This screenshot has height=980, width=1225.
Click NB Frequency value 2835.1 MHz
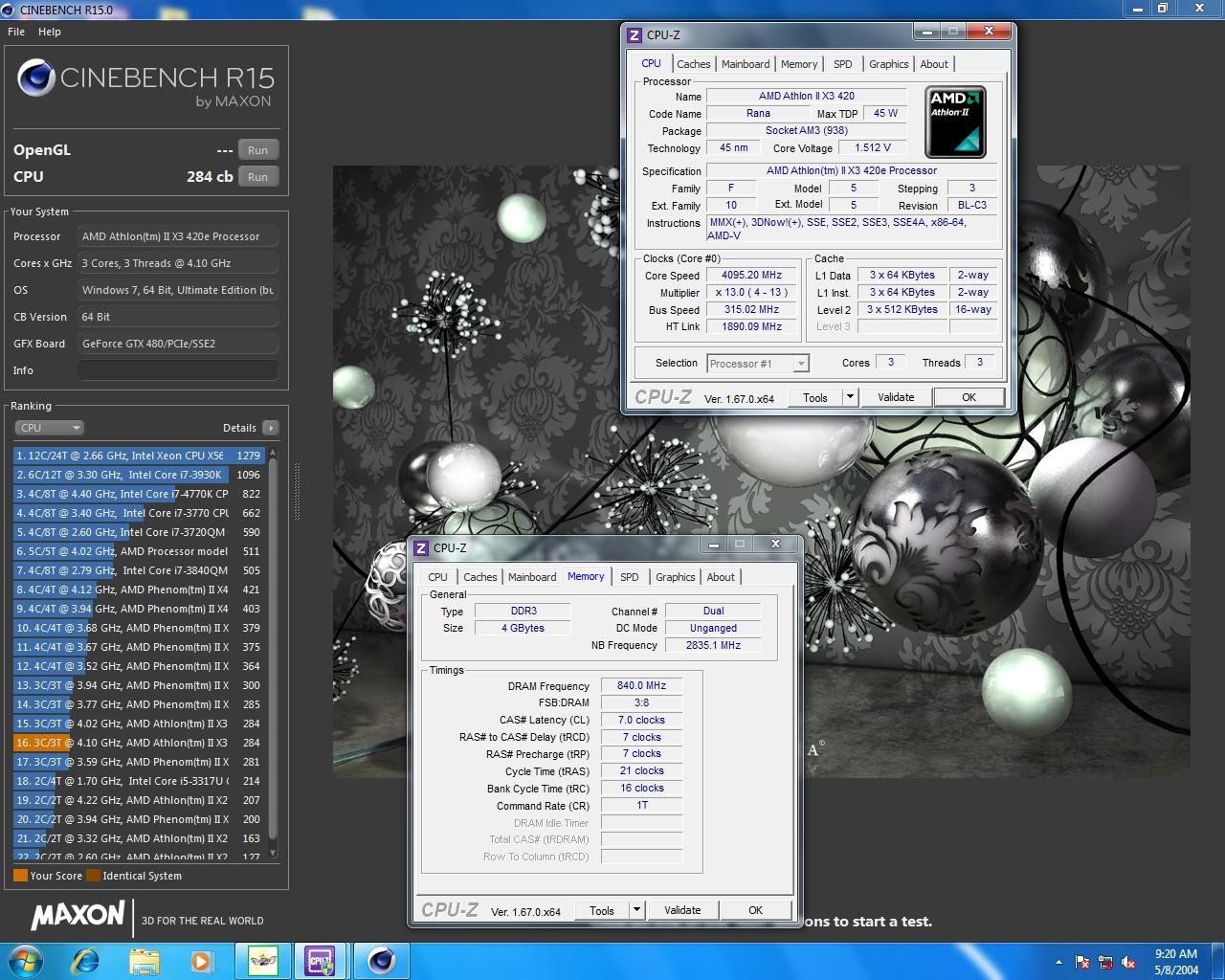(x=713, y=645)
